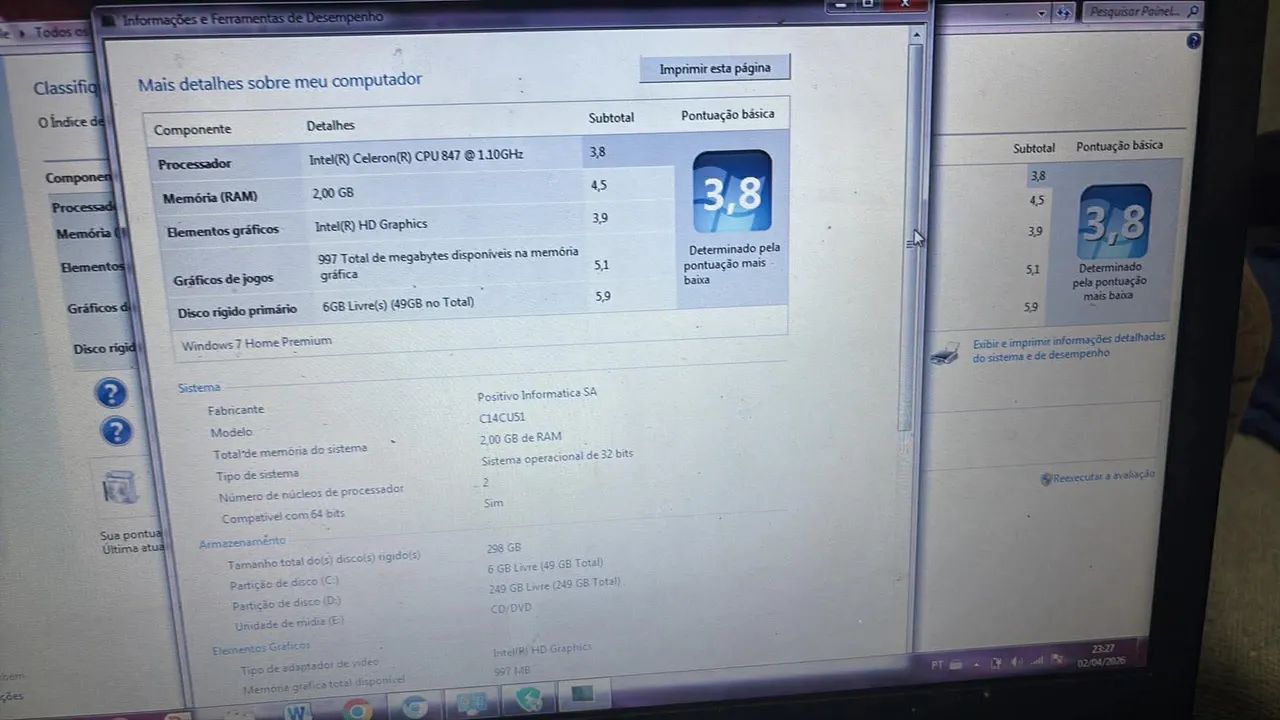
Task: Click the 2,00 GB memory detail
Action: (x=332, y=192)
